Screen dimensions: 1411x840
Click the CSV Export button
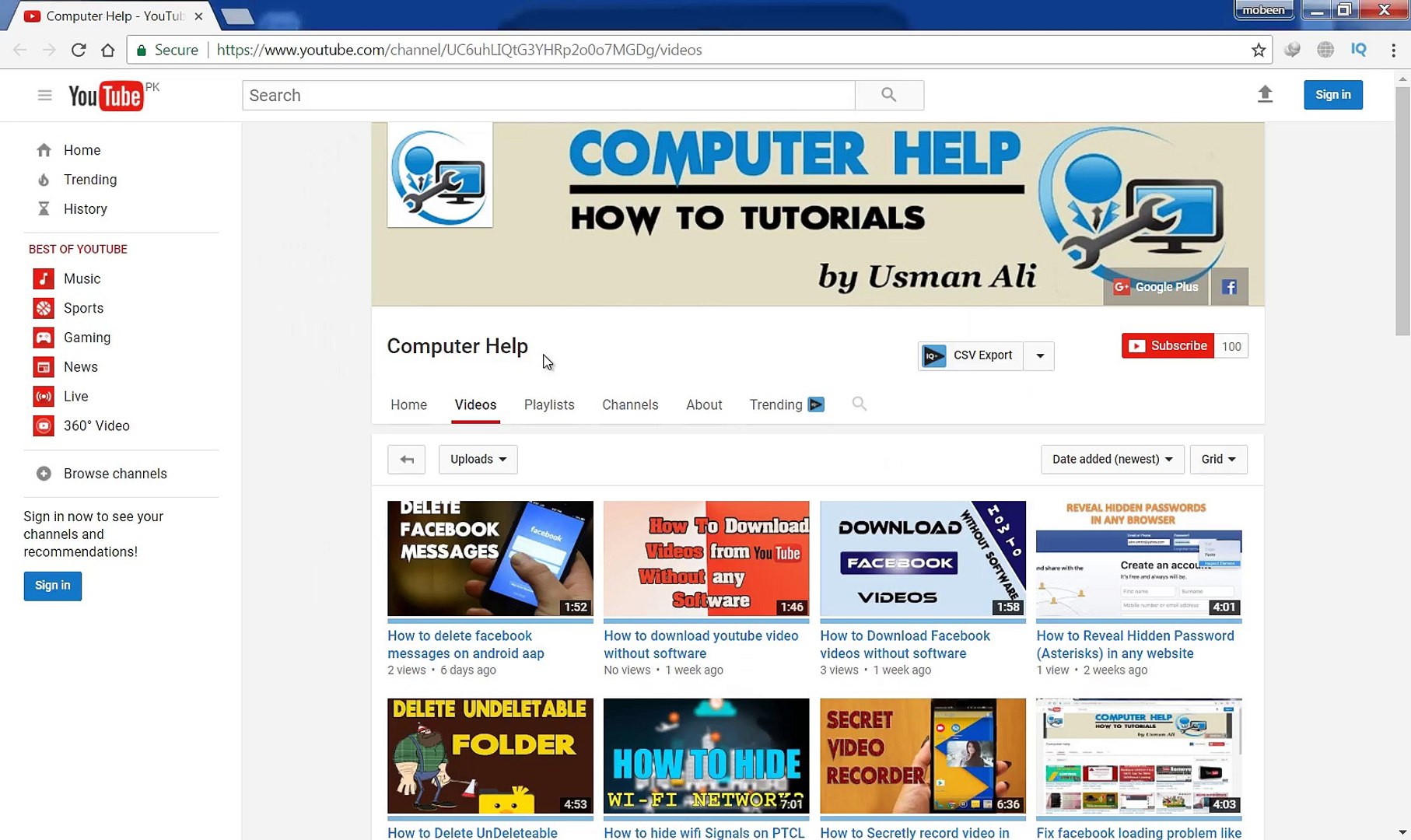point(970,356)
